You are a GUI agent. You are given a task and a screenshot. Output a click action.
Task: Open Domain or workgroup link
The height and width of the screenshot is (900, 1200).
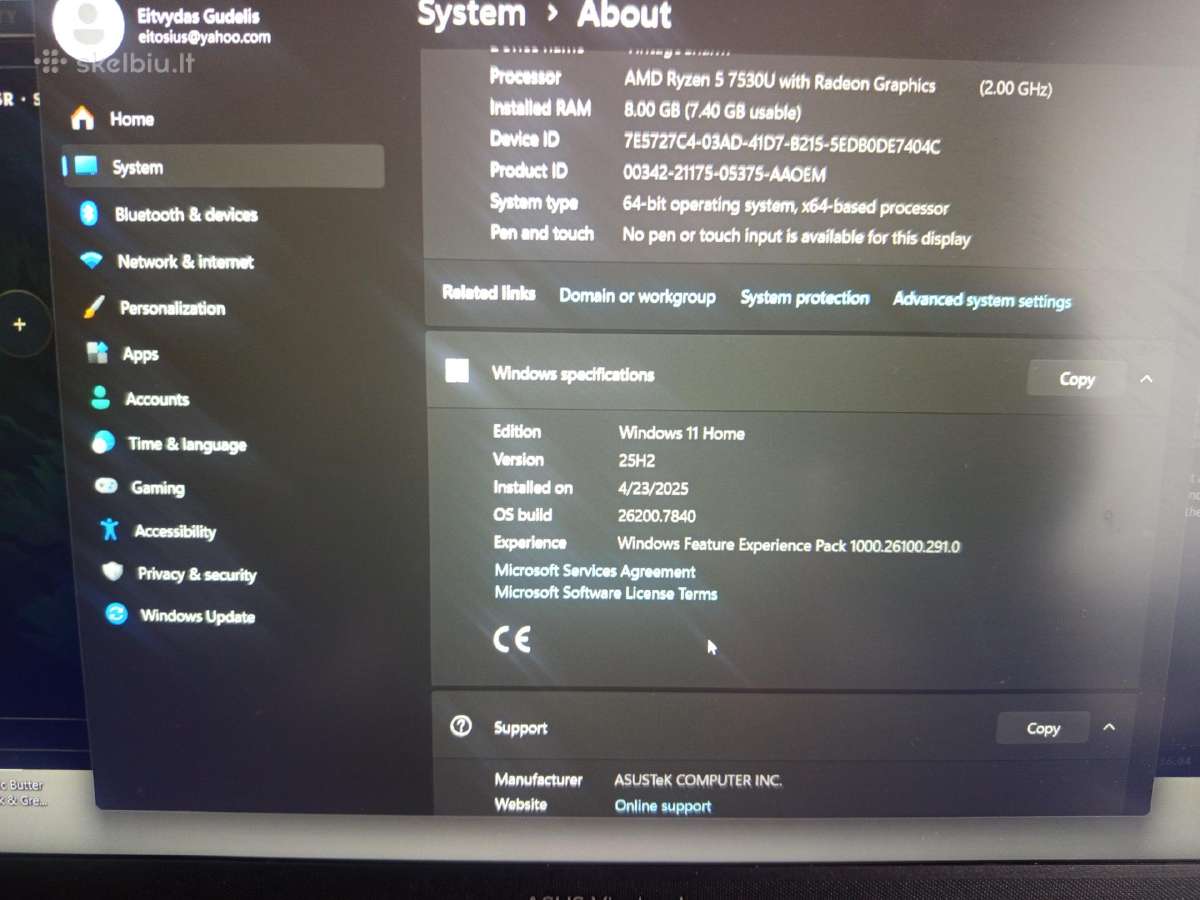637,296
